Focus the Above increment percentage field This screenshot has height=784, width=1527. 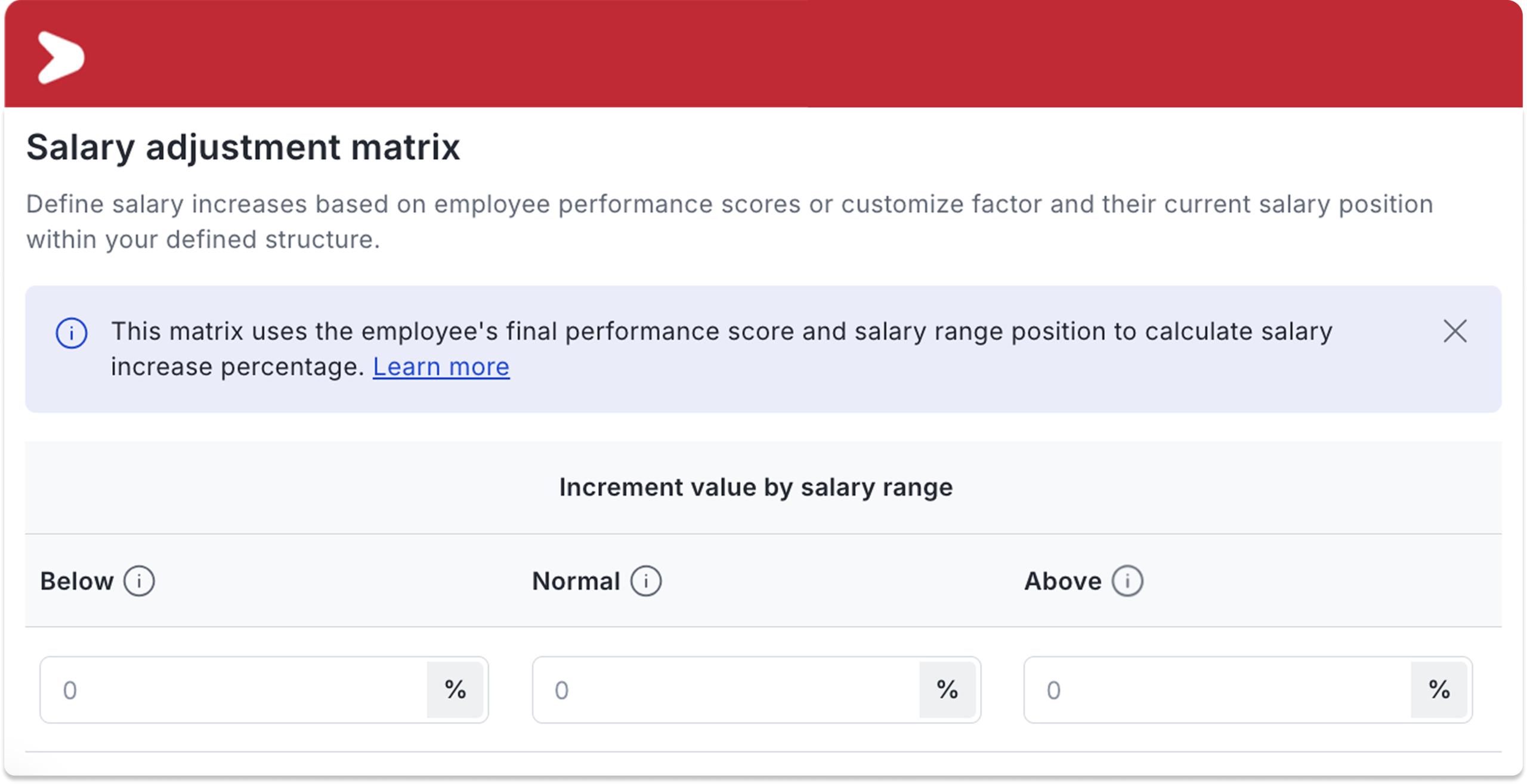tap(1217, 690)
